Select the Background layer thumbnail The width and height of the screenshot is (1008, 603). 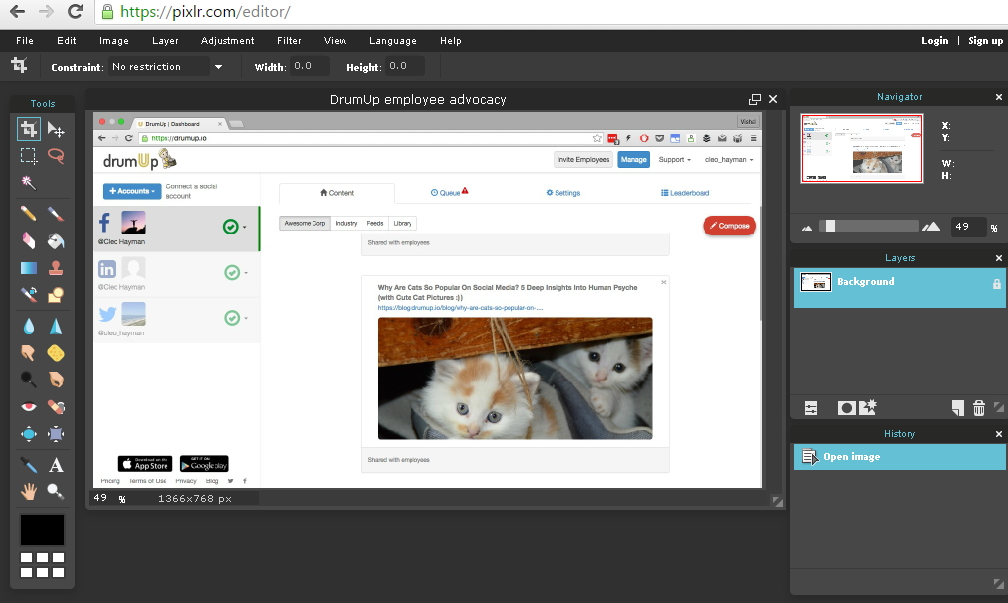[816, 282]
